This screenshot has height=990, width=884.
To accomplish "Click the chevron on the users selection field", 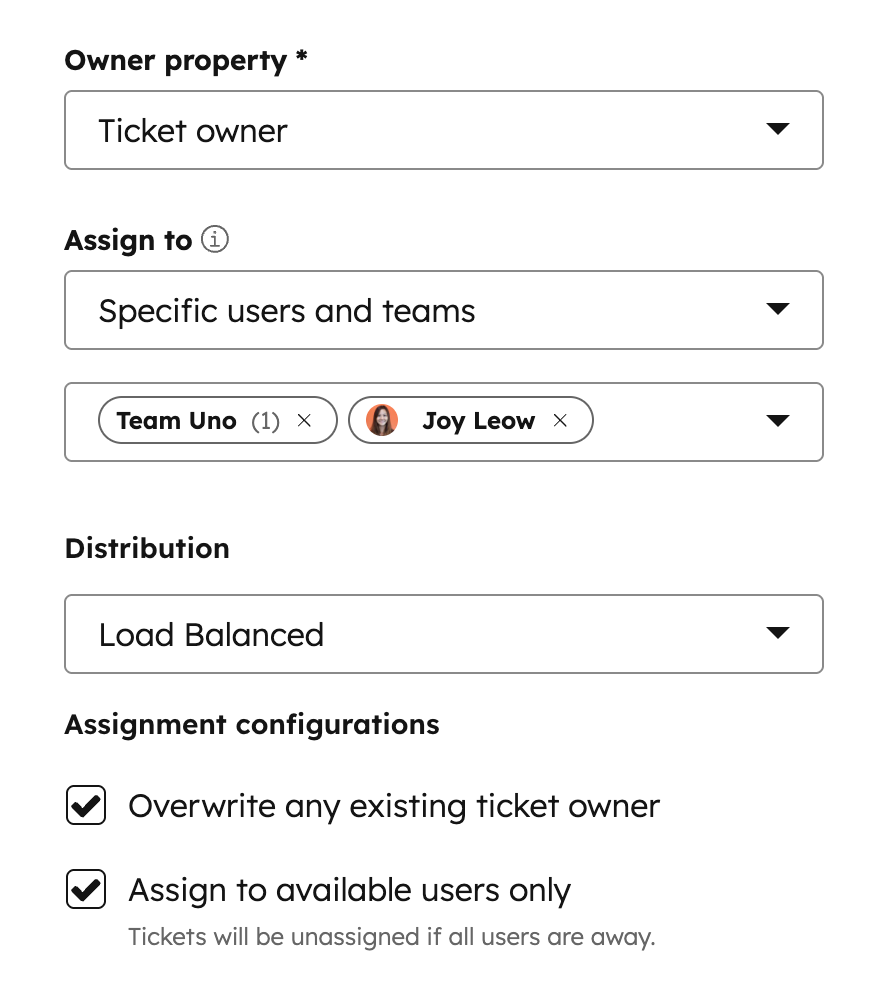I will tap(778, 421).
